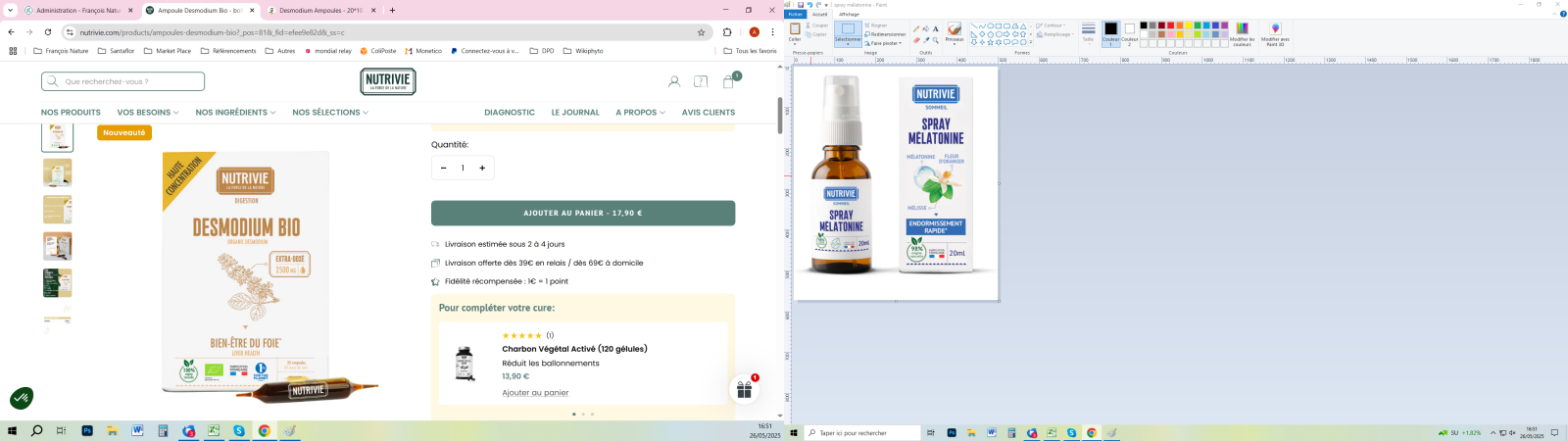Screen dimensions: 1568x441
Task: Open LE JOURNAL link
Action: pos(575,112)
